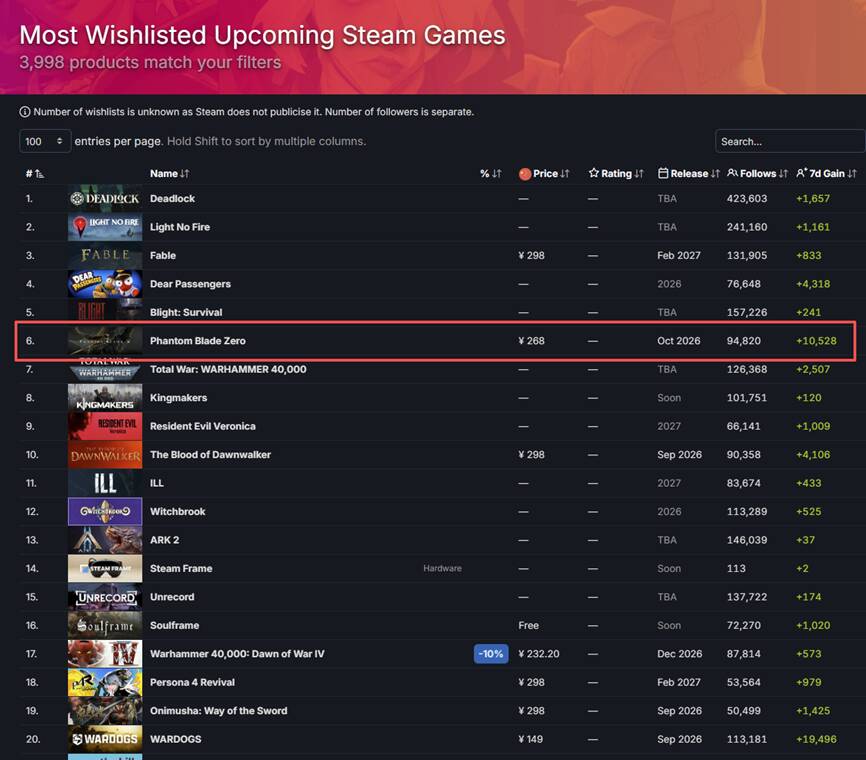Open the Witchbrook game thumbnail
This screenshot has height=760, width=866.
tap(105, 511)
